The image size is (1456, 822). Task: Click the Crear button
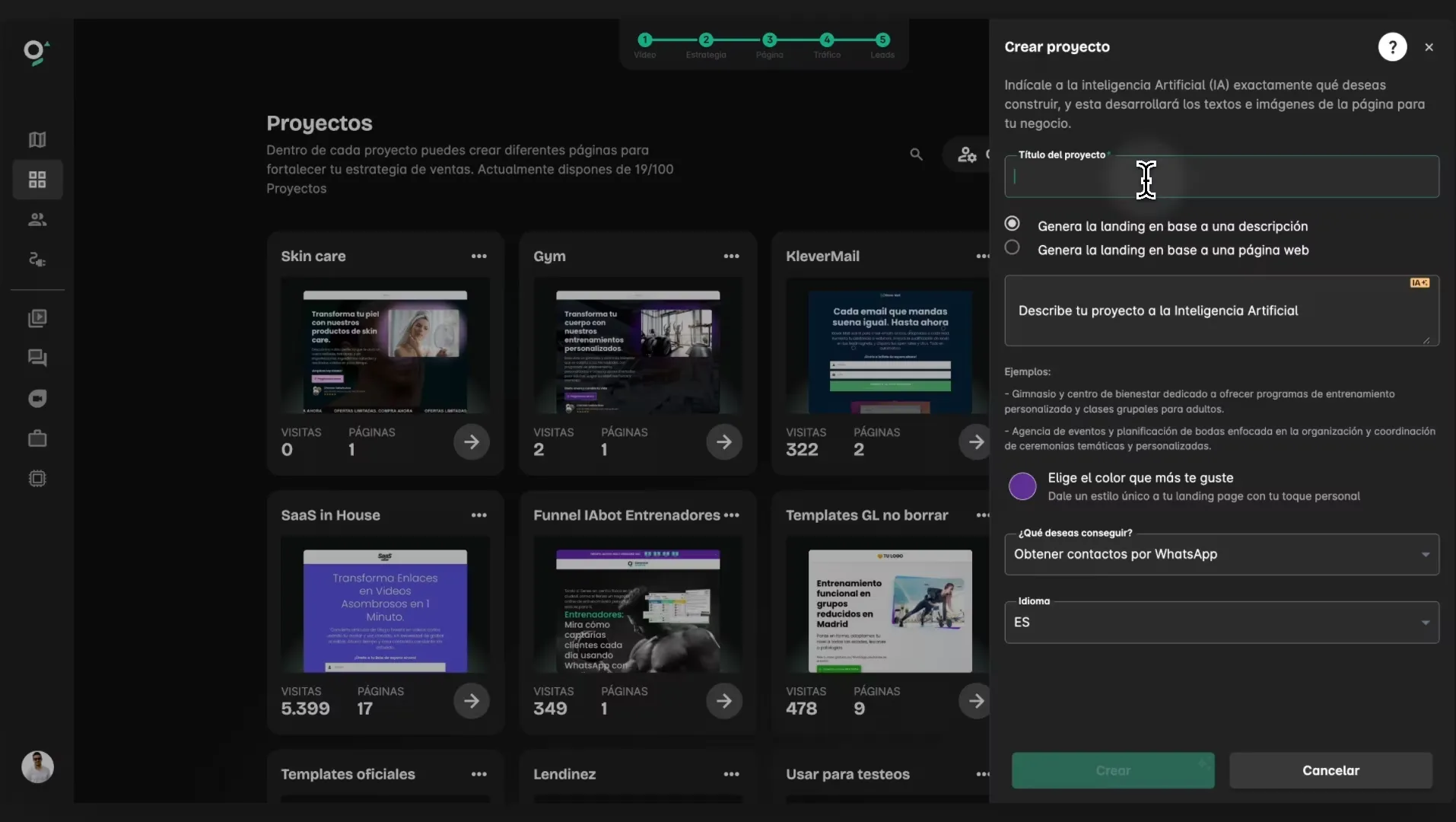[x=1113, y=770]
